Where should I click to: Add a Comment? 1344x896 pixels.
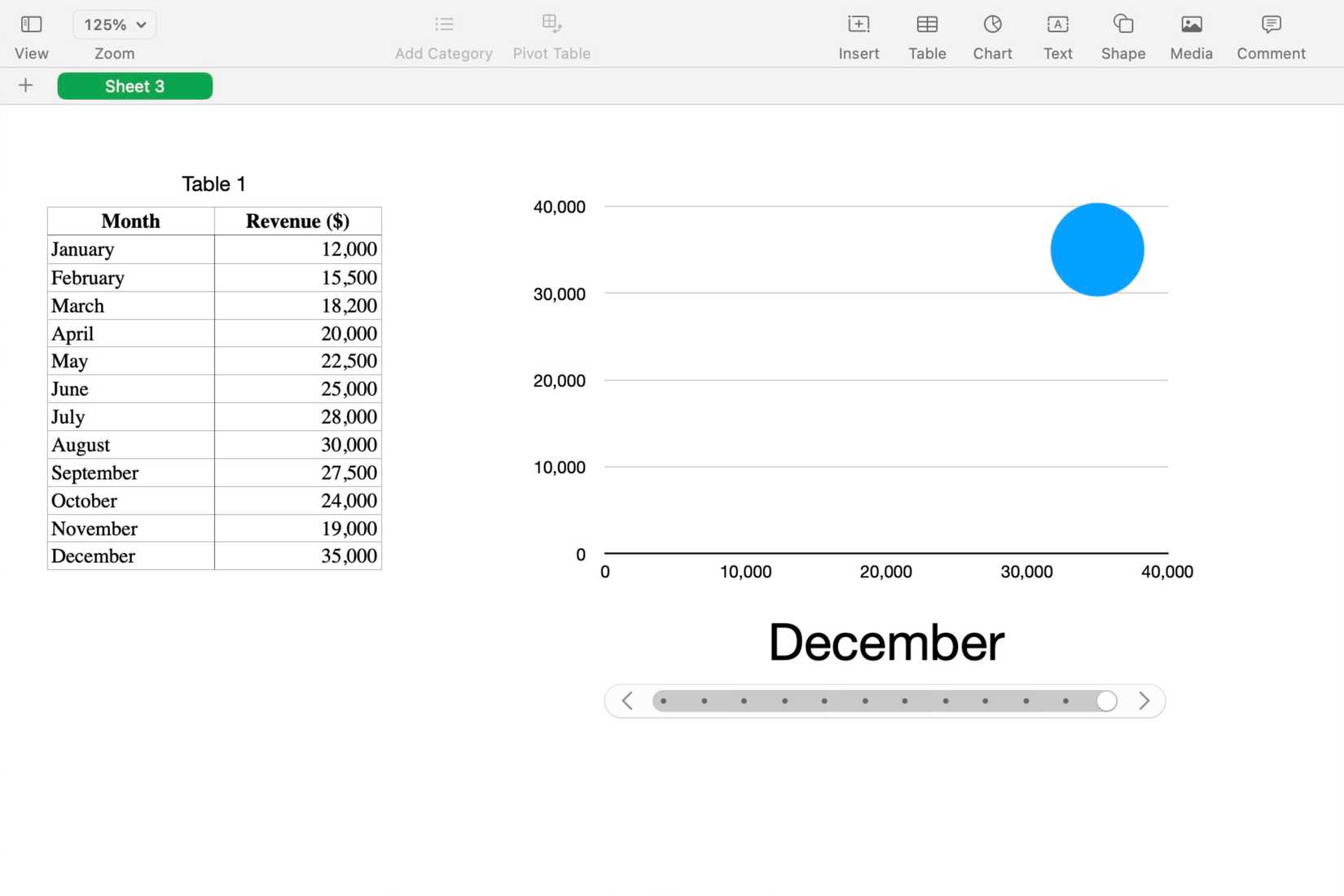click(x=1270, y=34)
